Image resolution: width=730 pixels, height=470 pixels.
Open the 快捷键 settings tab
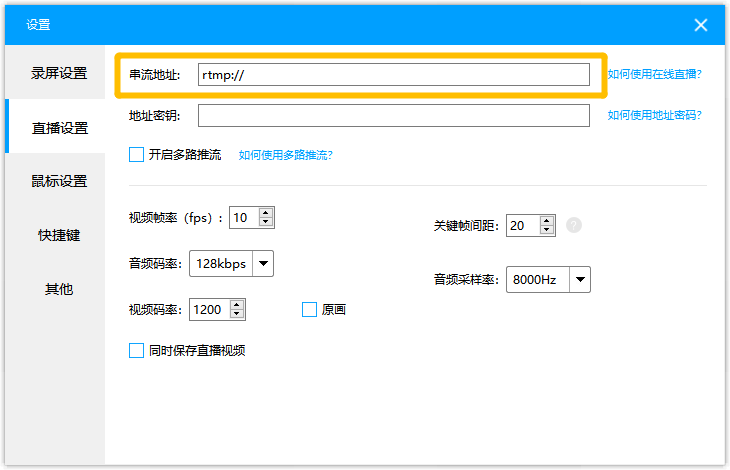(59, 235)
